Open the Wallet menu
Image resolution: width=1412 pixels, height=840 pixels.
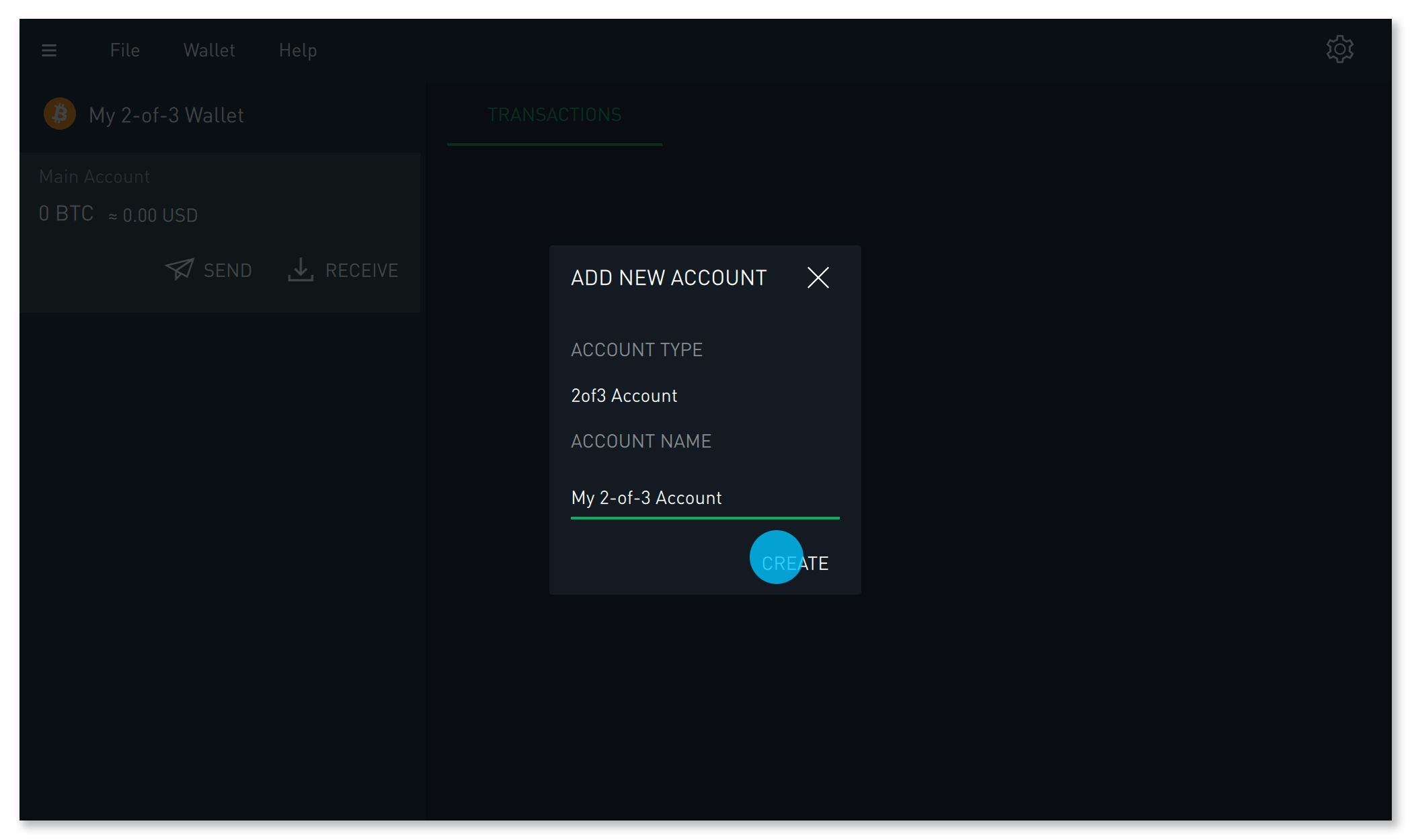(209, 50)
